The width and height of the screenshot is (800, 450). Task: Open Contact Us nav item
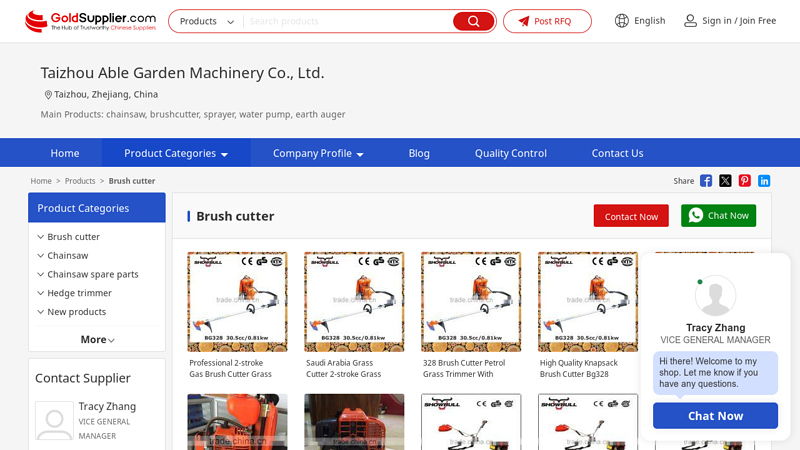[617, 153]
